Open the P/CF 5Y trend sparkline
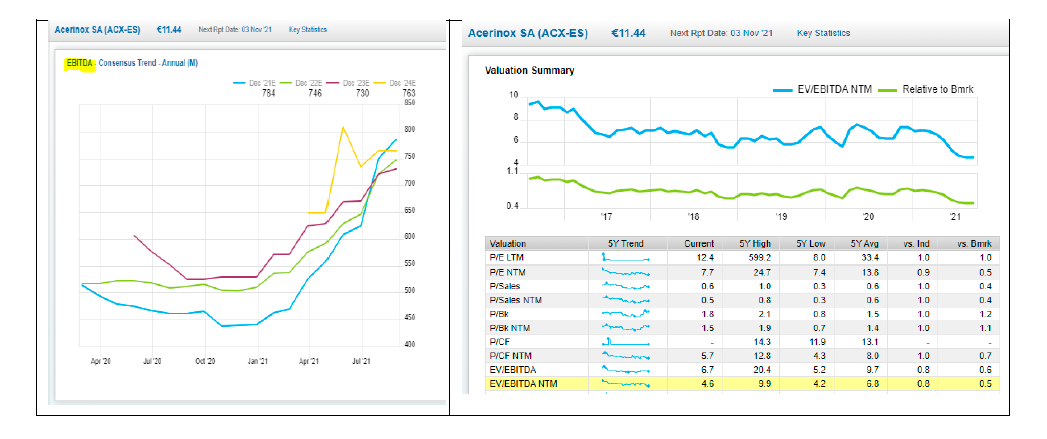Image resolution: width=1047 pixels, height=439 pixels. pos(626,341)
